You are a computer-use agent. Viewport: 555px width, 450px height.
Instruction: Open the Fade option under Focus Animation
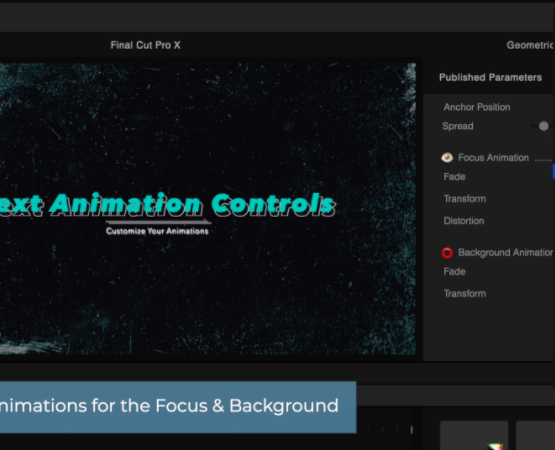(454, 177)
